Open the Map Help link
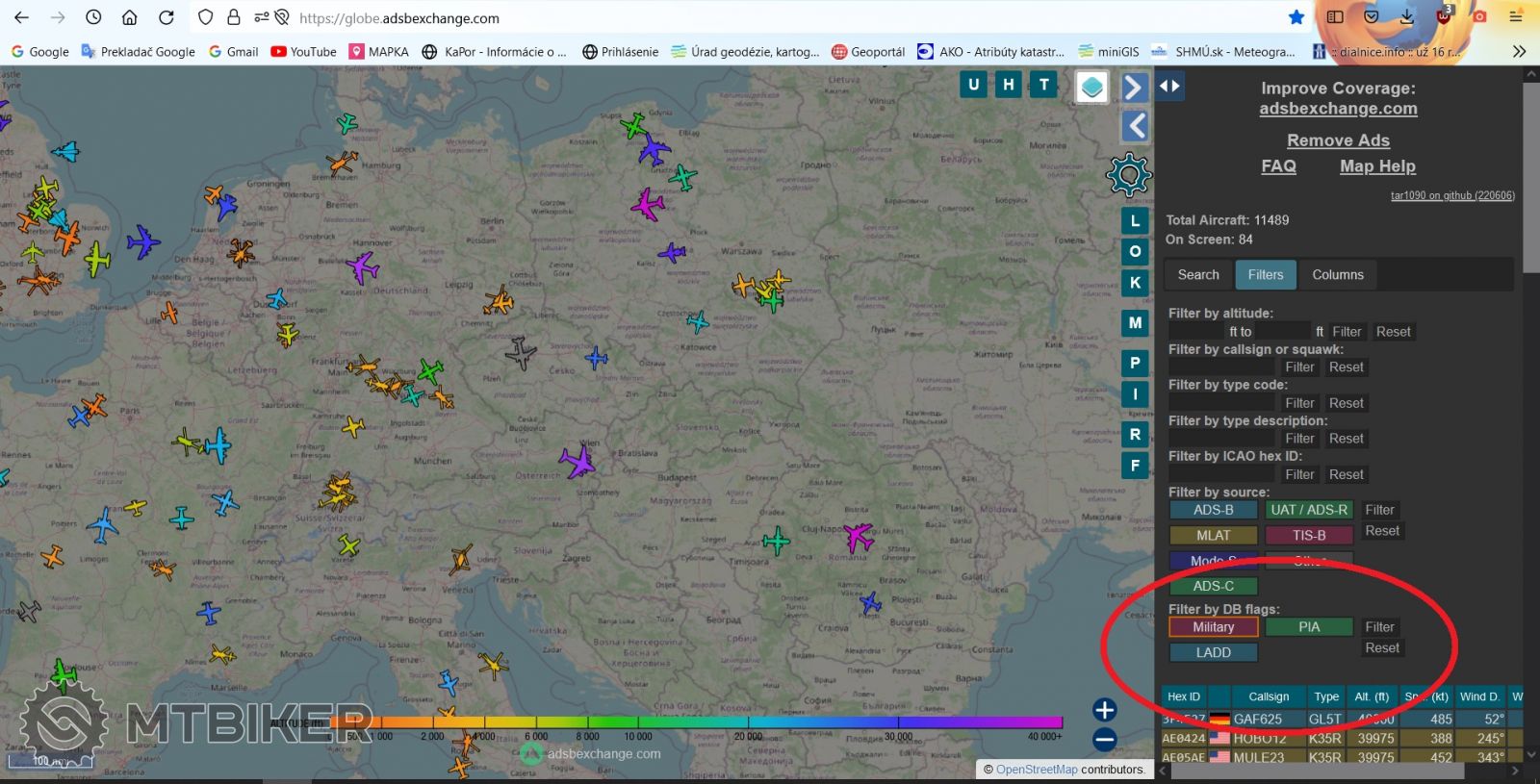Viewport: 1540px width, 784px height. pyautogui.click(x=1376, y=166)
